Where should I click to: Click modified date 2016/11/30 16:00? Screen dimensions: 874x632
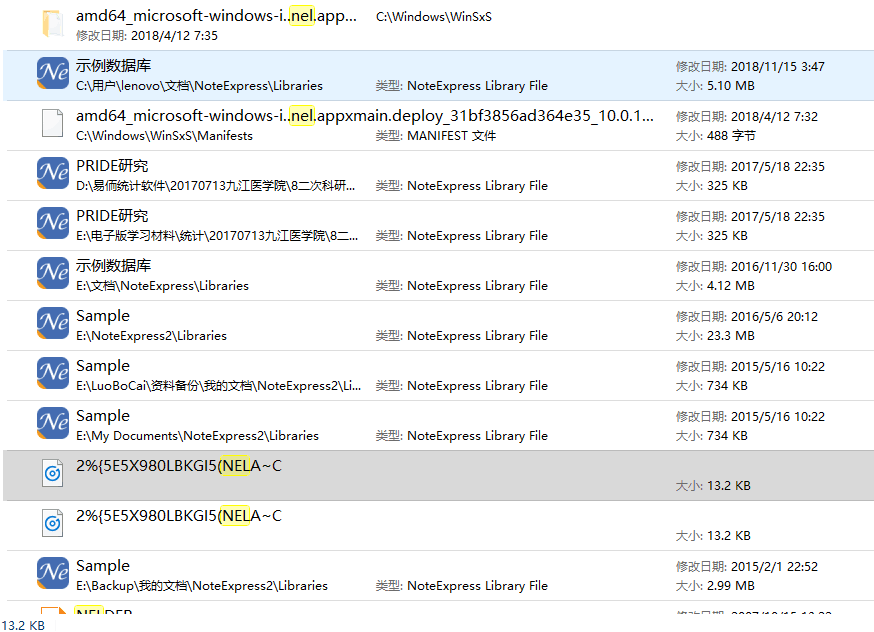pyautogui.click(x=781, y=267)
